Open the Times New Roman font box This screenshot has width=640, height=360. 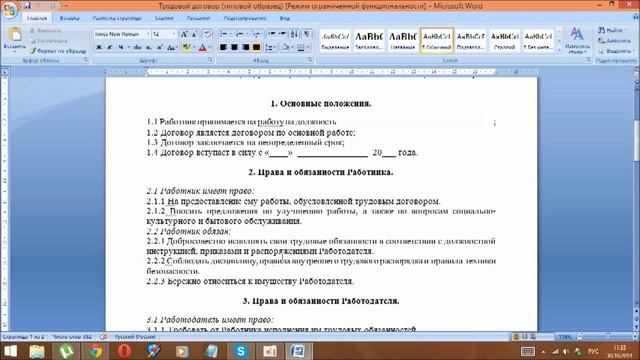(x=122, y=34)
